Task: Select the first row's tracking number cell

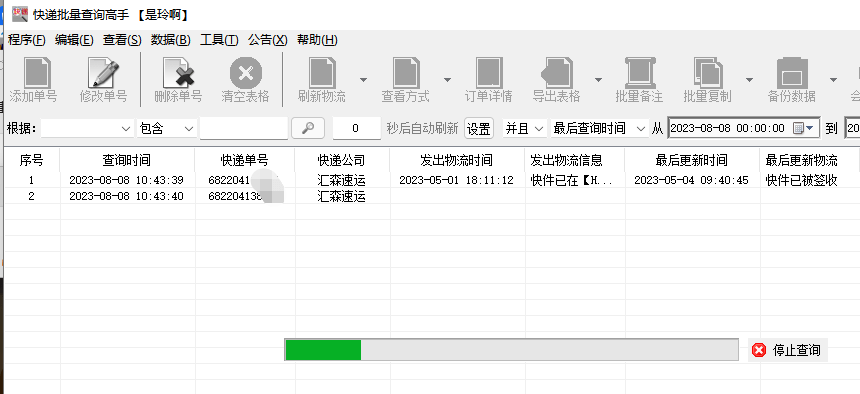Action: pos(245,180)
